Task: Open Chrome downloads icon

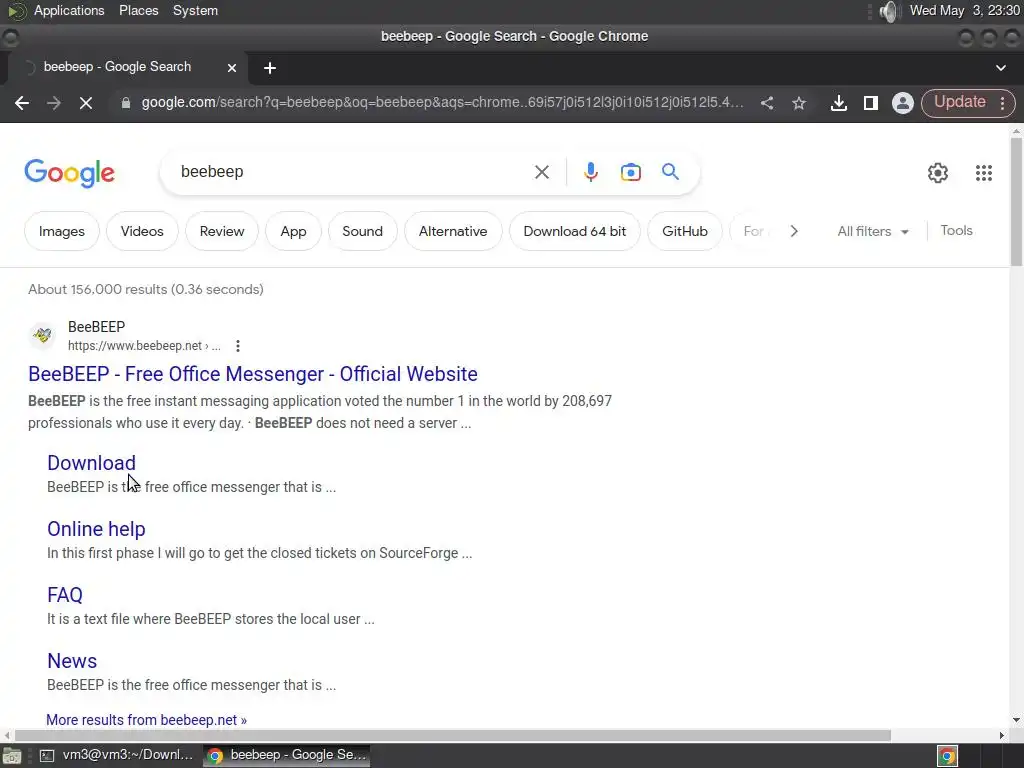Action: pos(839,103)
